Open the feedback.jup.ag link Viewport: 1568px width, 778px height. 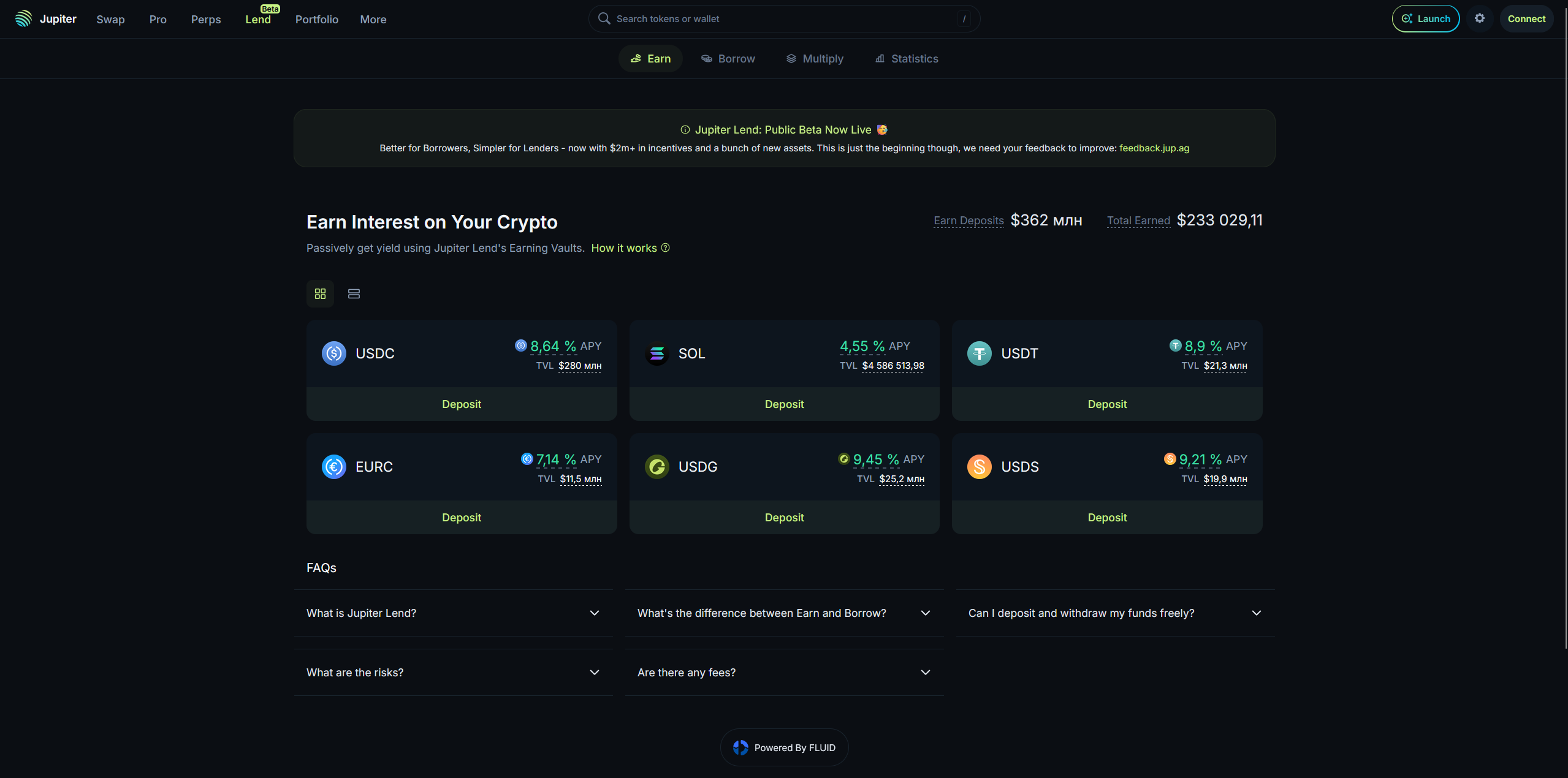(1154, 148)
